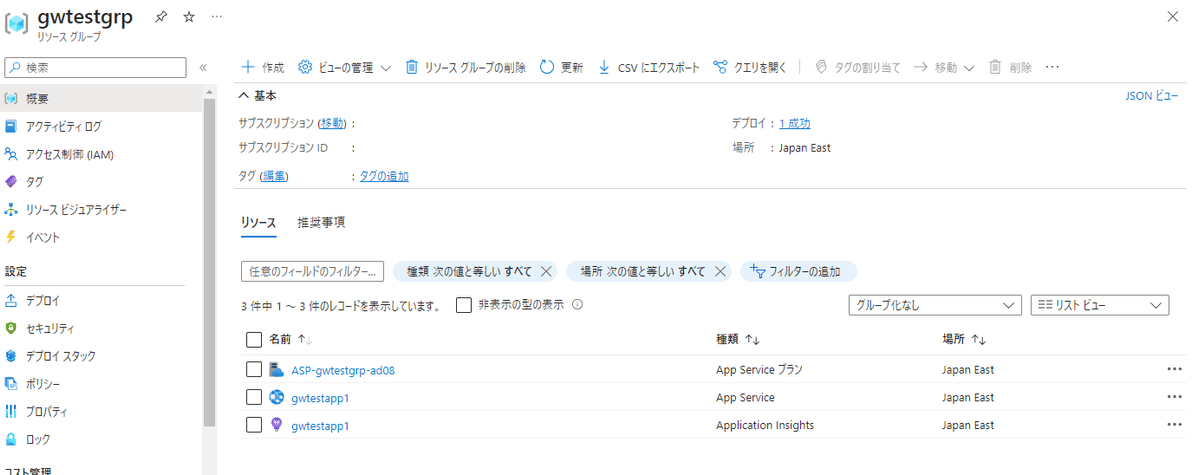Viewport: 1200px width, 475px height.
Task: Switch to the 推奨事項 tab
Action: [x=321, y=222]
